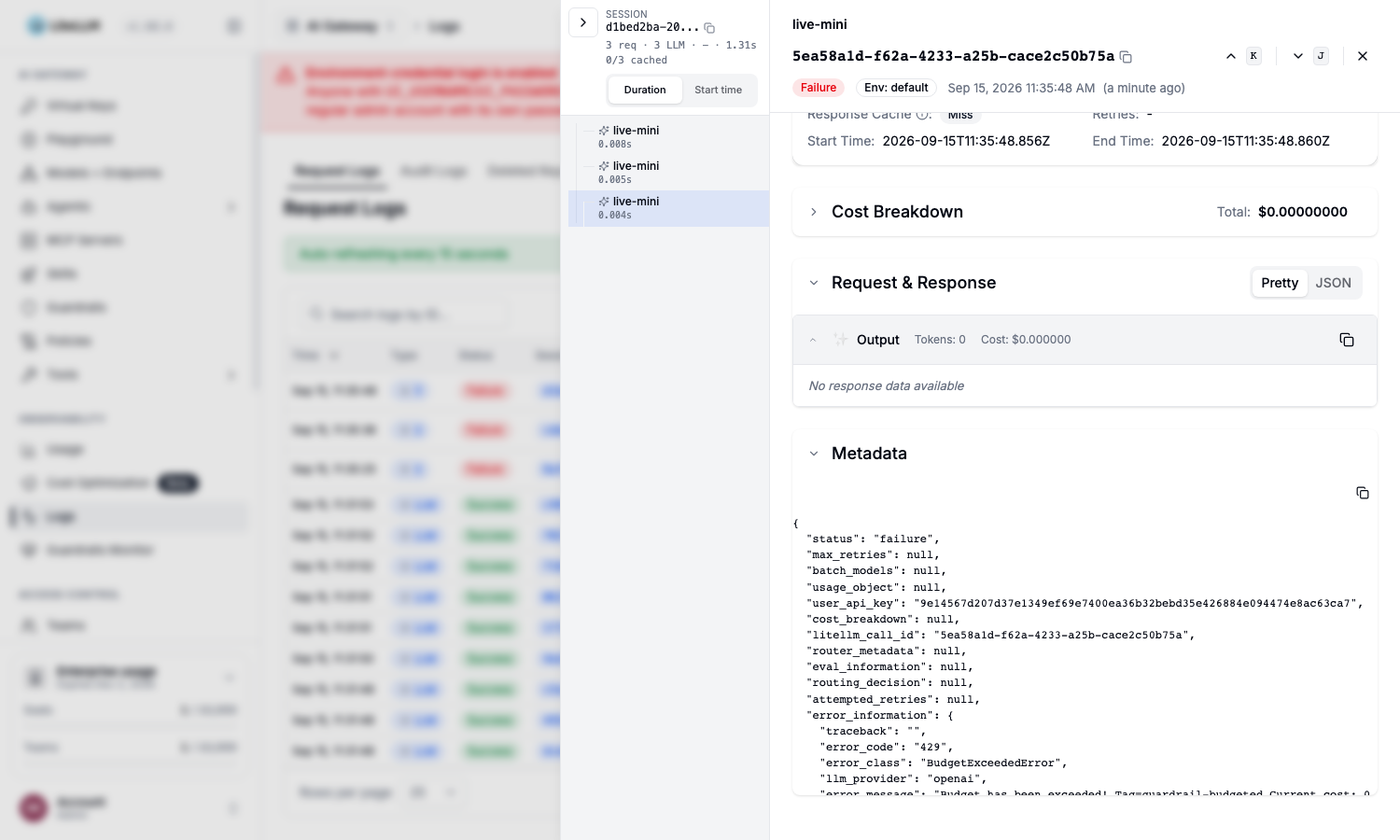Close the log detail drawer
1400x840 pixels.
pos(1363,56)
